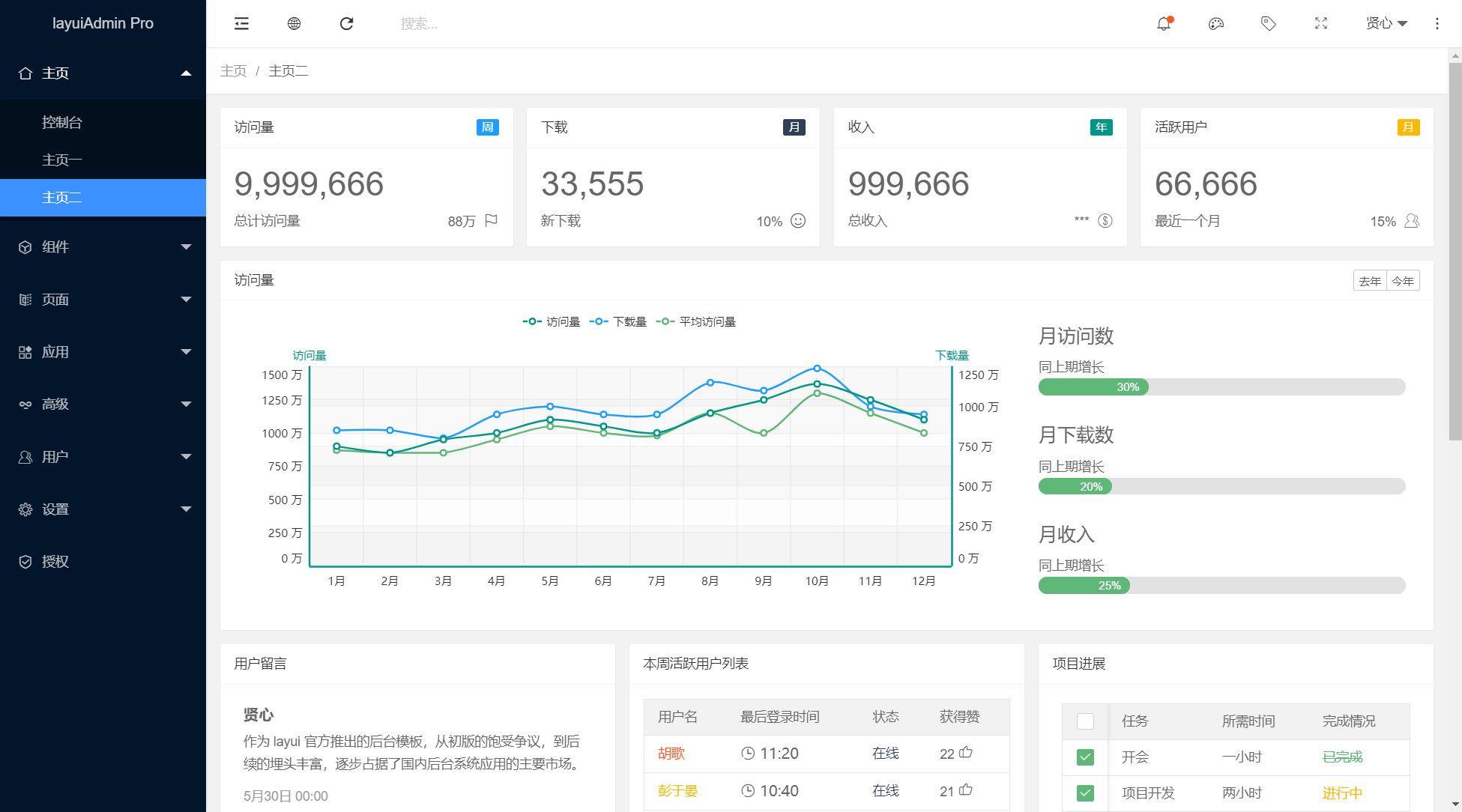Open the notification bell
1462x812 pixels.
coord(1164,24)
